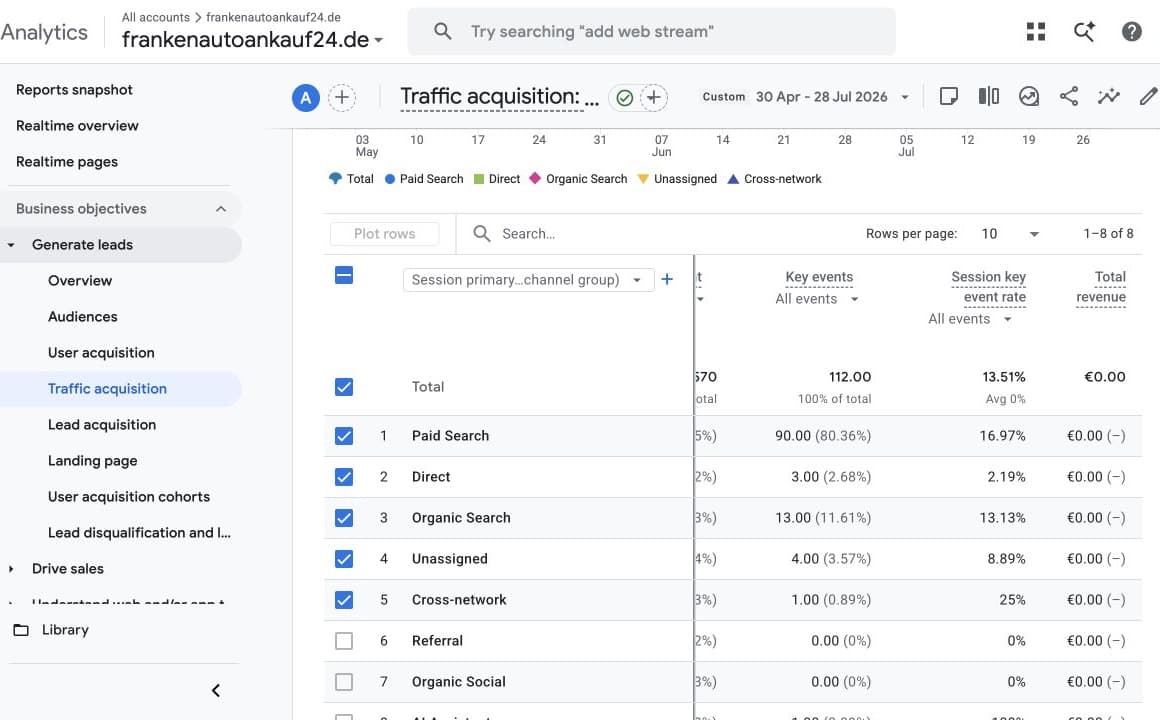Click the Analytics logo text
This screenshot has width=1160, height=720.
pyautogui.click(x=44, y=32)
